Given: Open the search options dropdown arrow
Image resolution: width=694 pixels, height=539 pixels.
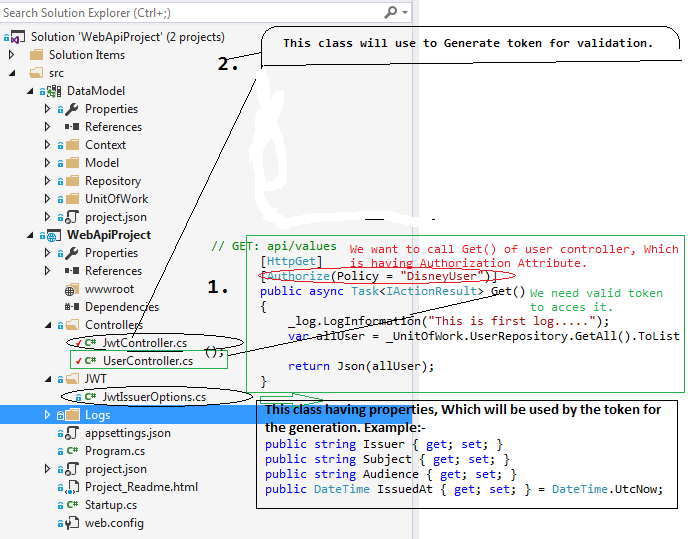Looking at the screenshot, I should coord(405,12).
